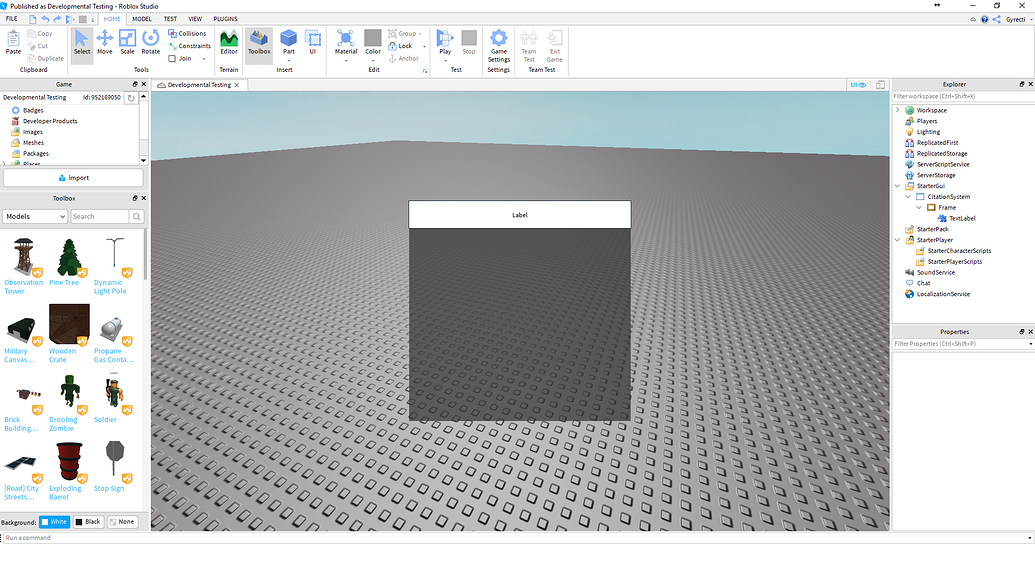Click the Paste clipboard icon
Image resolution: width=1035 pixels, height=561 pixels.
tap(13, 40)
